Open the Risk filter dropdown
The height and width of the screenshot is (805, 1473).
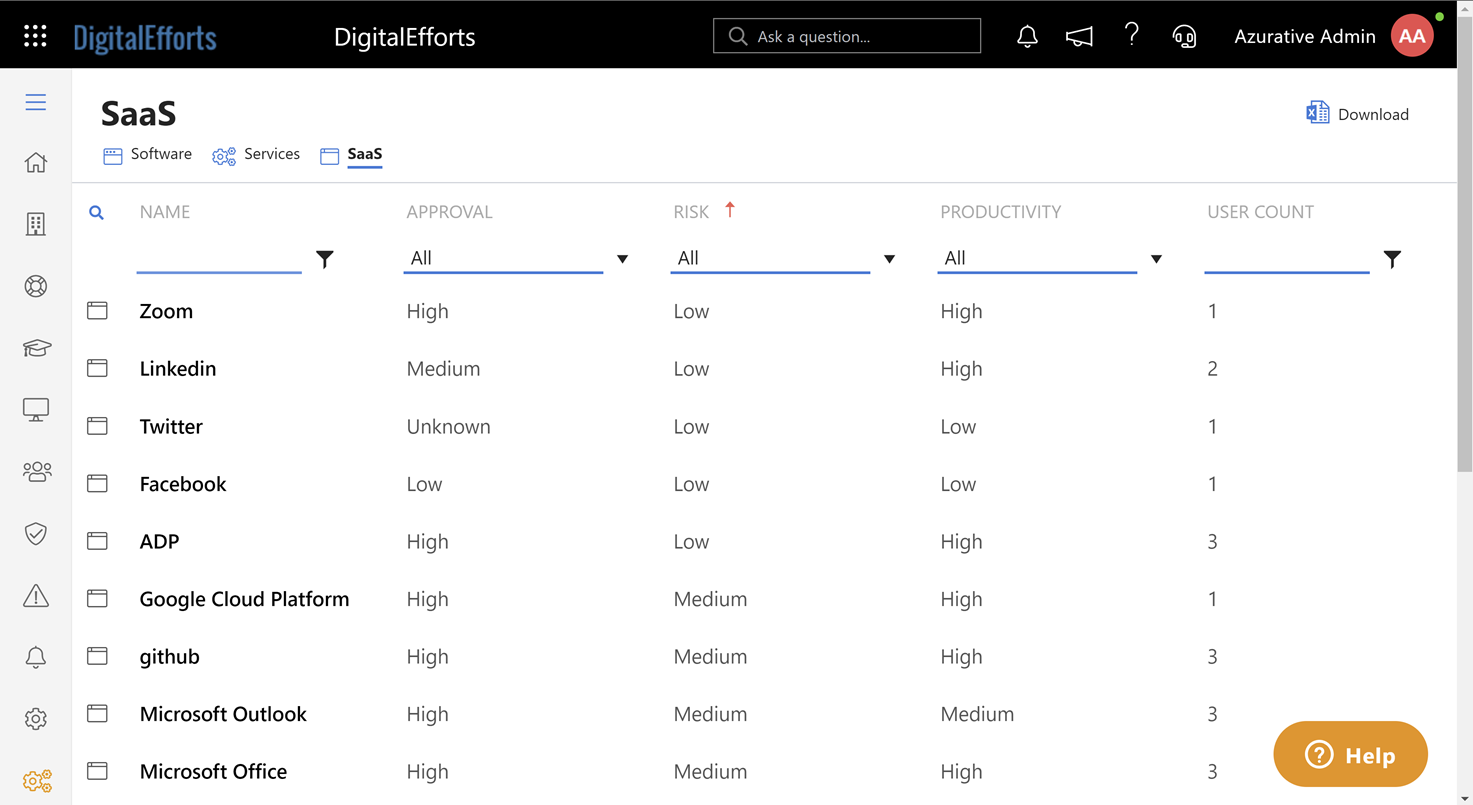pyautogui.click(x=784, y=258)
